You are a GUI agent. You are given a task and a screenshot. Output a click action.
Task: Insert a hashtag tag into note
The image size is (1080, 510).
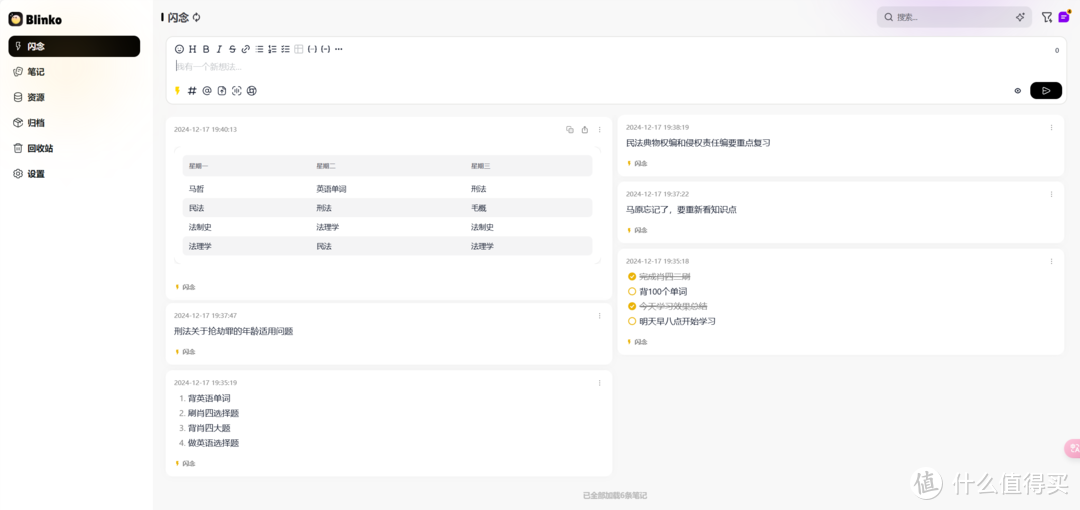click(x=192, y=91)
